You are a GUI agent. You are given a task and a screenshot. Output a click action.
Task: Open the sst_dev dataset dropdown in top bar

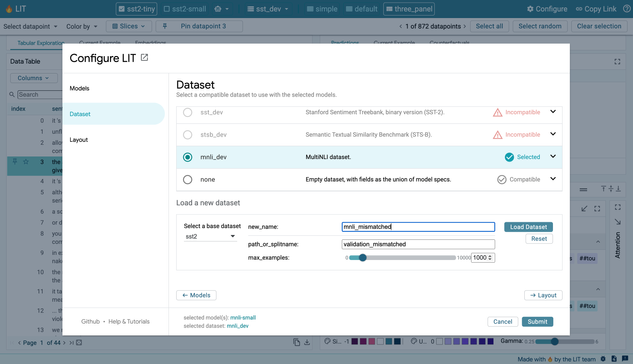(x=268, y=9)
